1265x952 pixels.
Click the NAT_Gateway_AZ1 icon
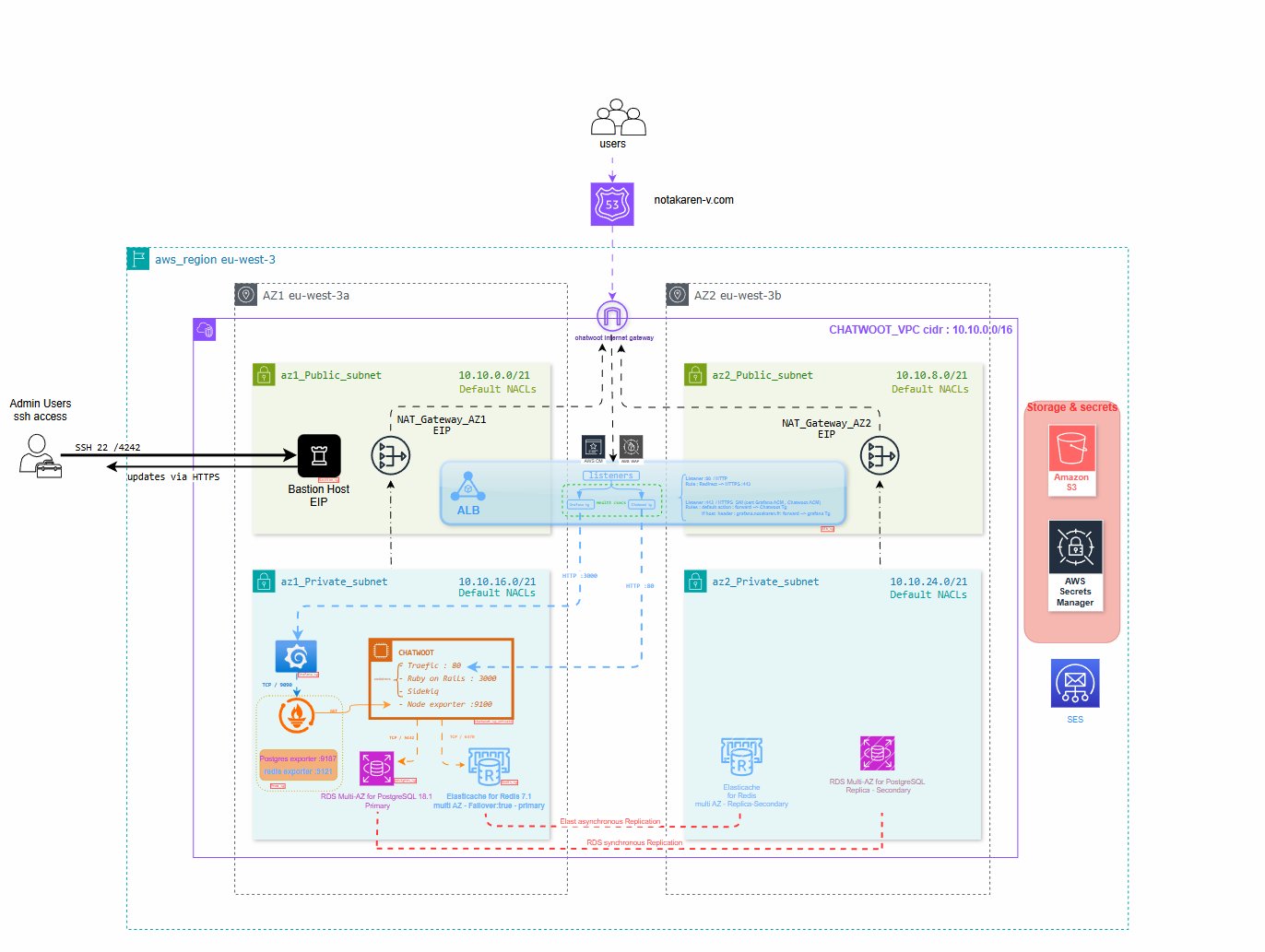pos(391,455)
